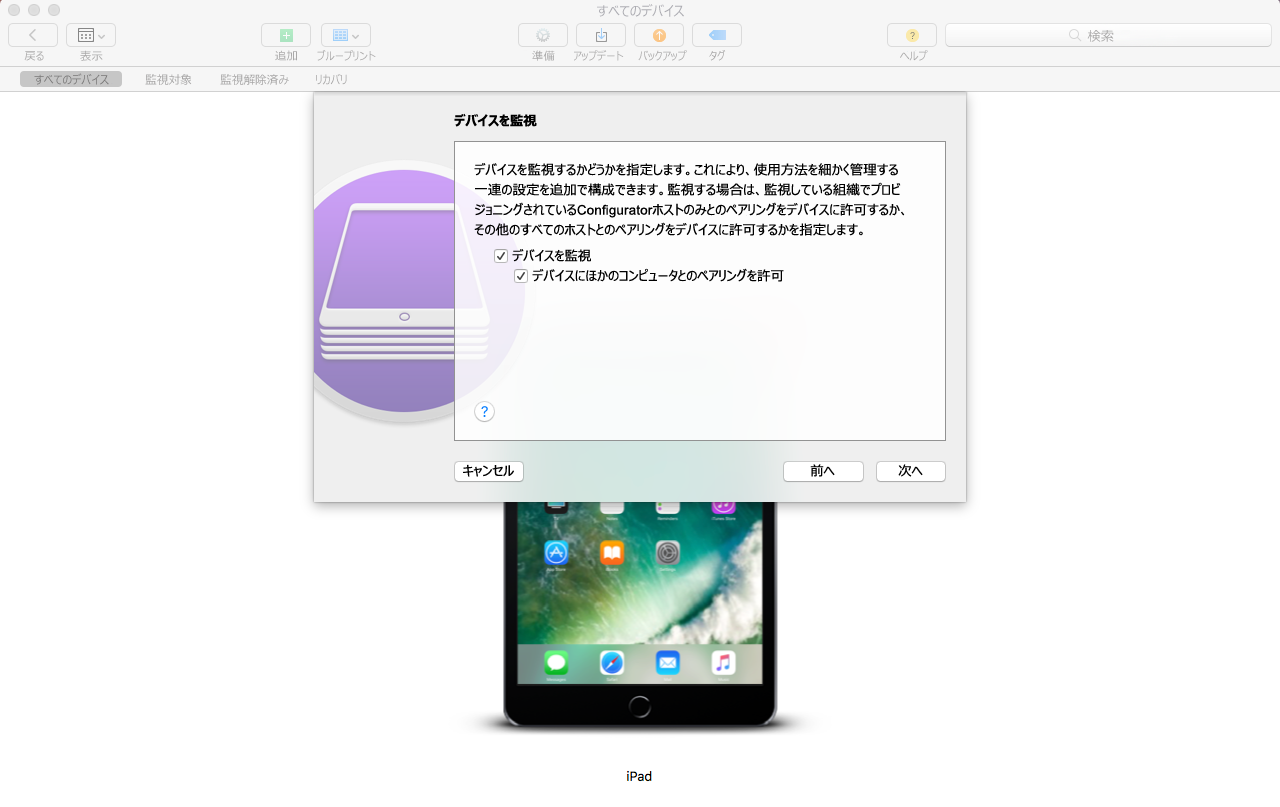
Task: Click the green 追加 add button
Action: click(x=286, y=35)
